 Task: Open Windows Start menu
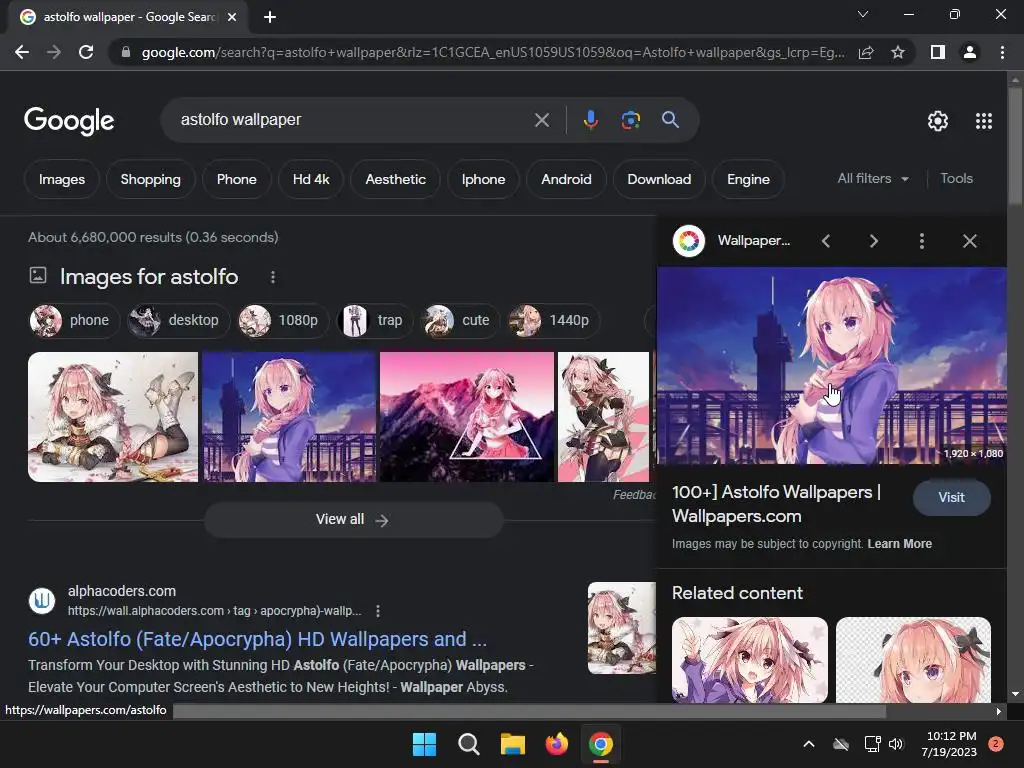pos(424,744)
